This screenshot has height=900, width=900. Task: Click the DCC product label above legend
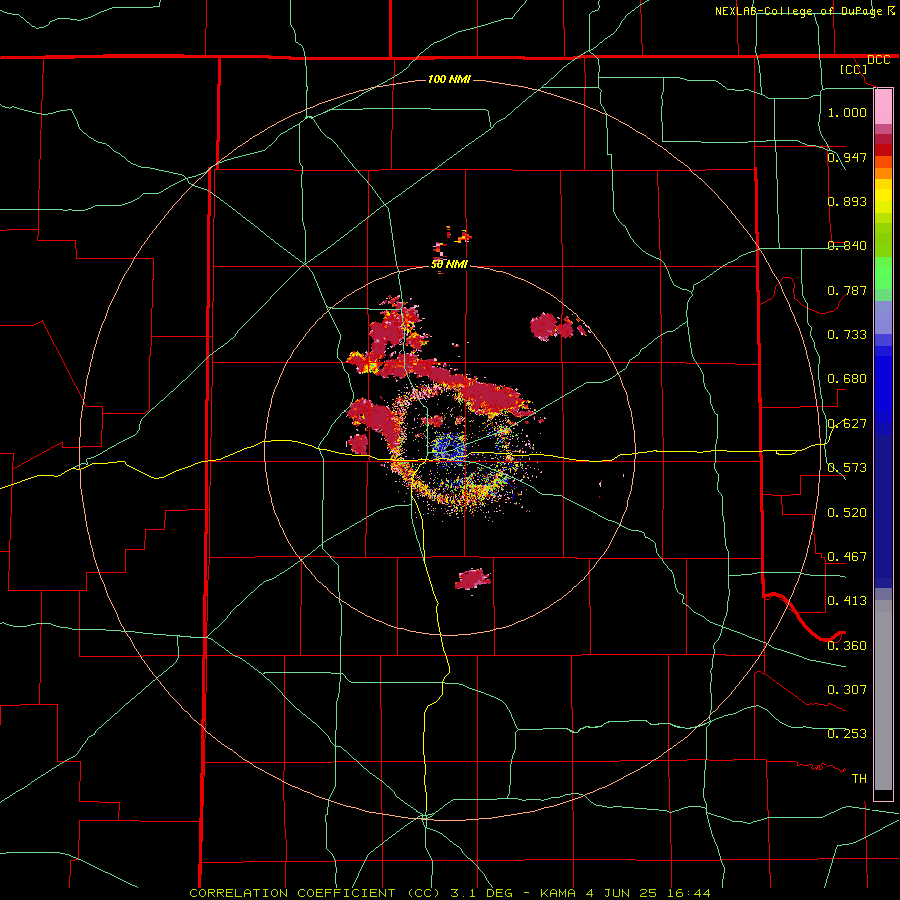point(878,60)
